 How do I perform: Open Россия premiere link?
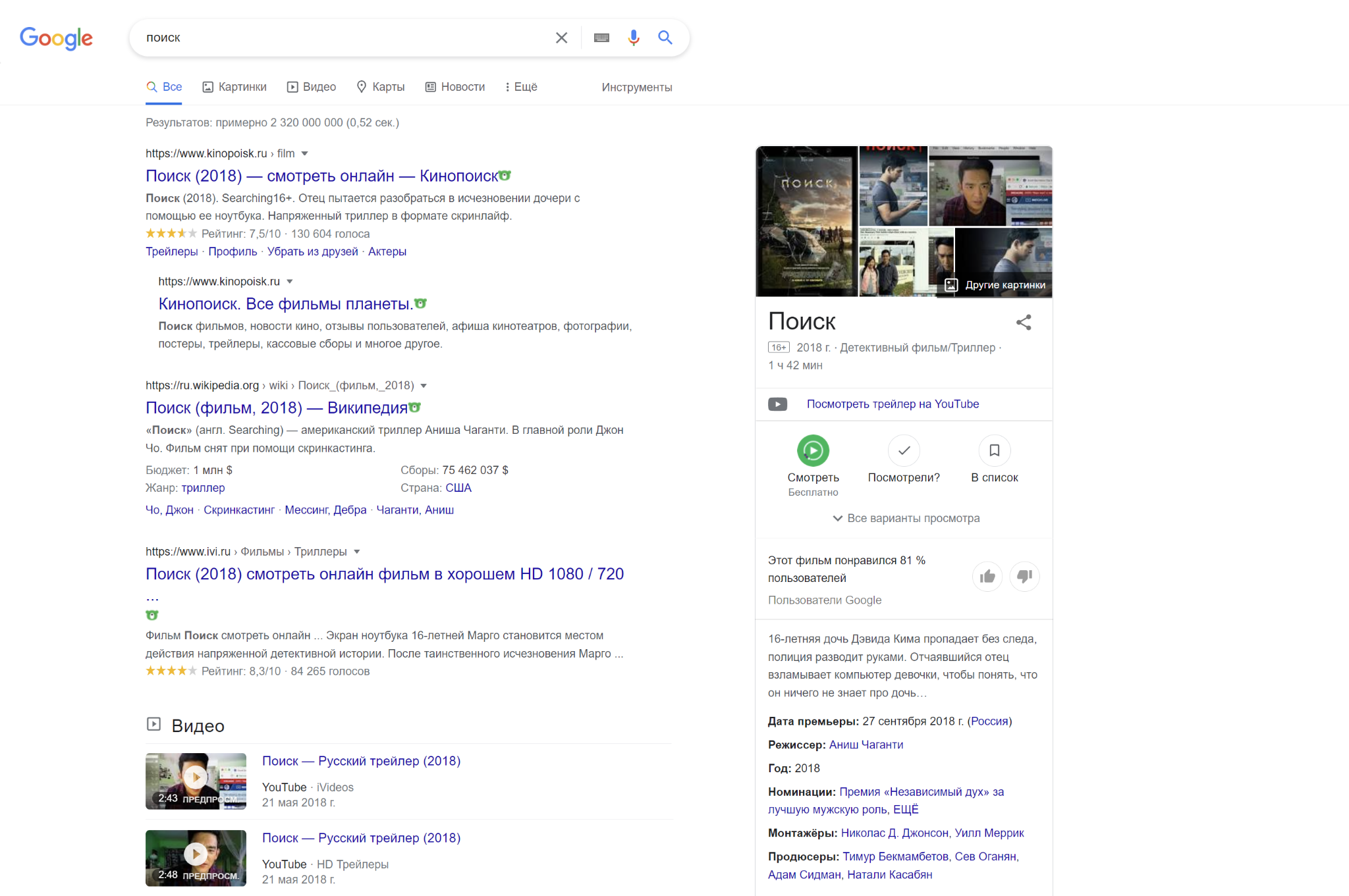click(x=989, y=722)
